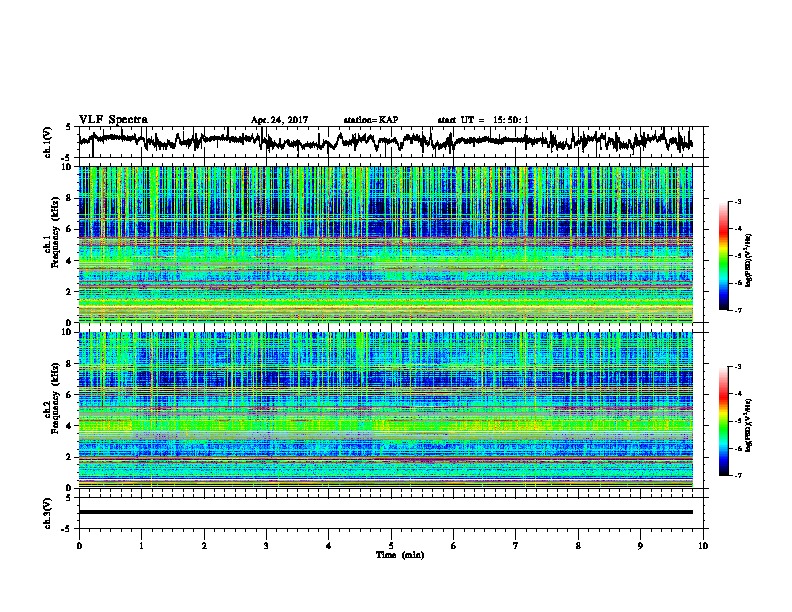The width and height of the screenshot is (792, 612).
Task: Click time axis tick label "6"
Action: (x=454, y=546)
